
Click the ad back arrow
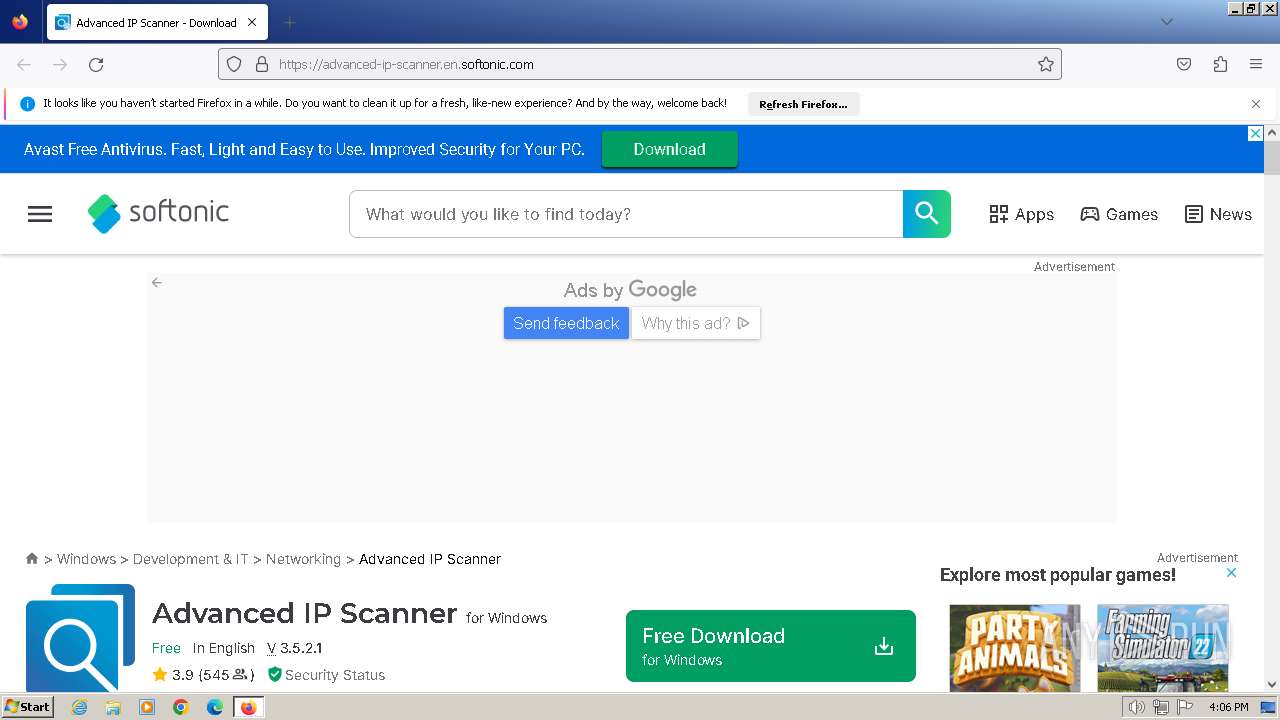[157, 283]
